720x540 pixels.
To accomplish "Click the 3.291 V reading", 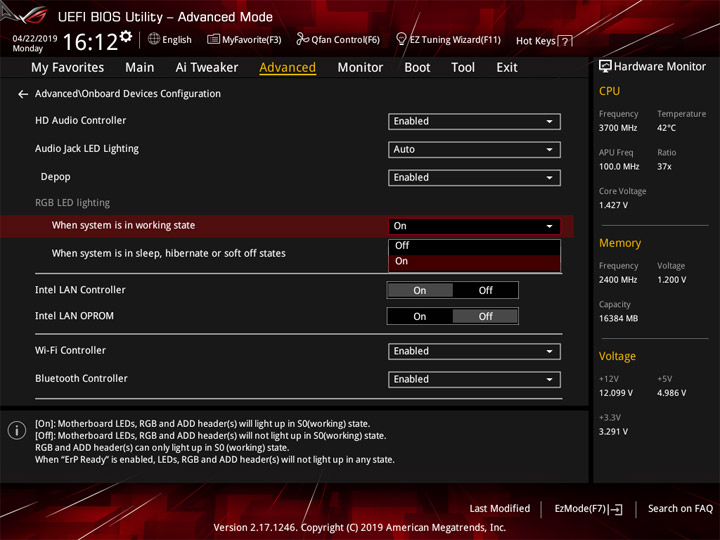I will click(x=613, y=432).
